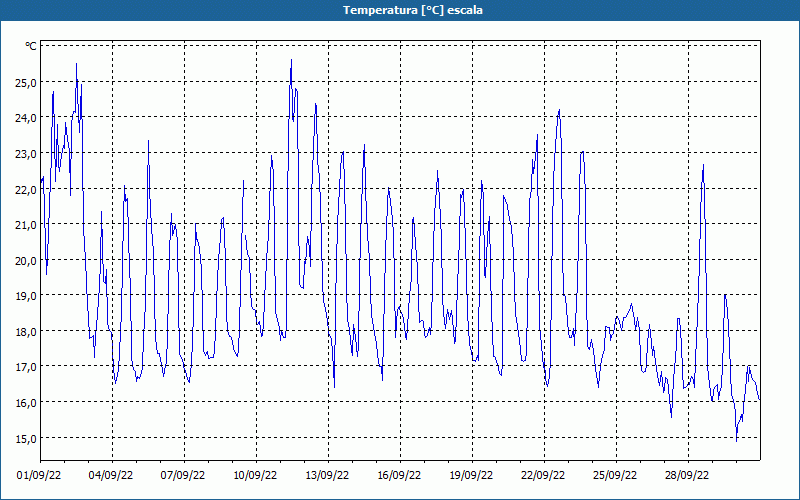The image size is (800, 500).
Task: Click the 04/09/22 date label
Action: click(x=111, y=475)
